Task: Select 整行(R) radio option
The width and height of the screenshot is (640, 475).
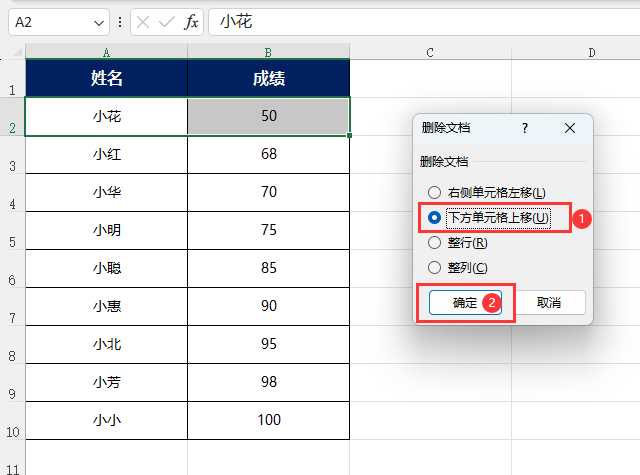Action: point(434,243)
